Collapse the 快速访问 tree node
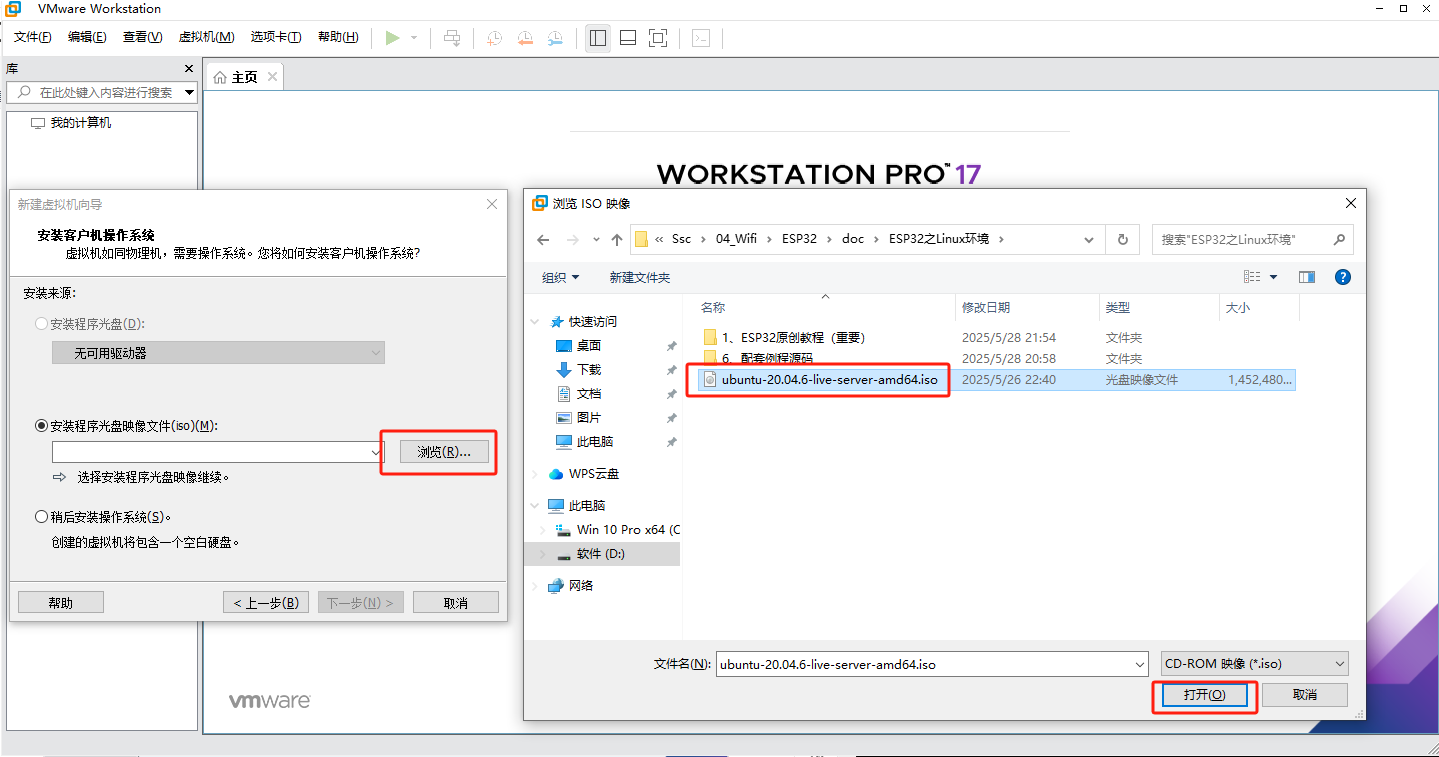This screenshot has height=757, width=1439. [536, 322]
